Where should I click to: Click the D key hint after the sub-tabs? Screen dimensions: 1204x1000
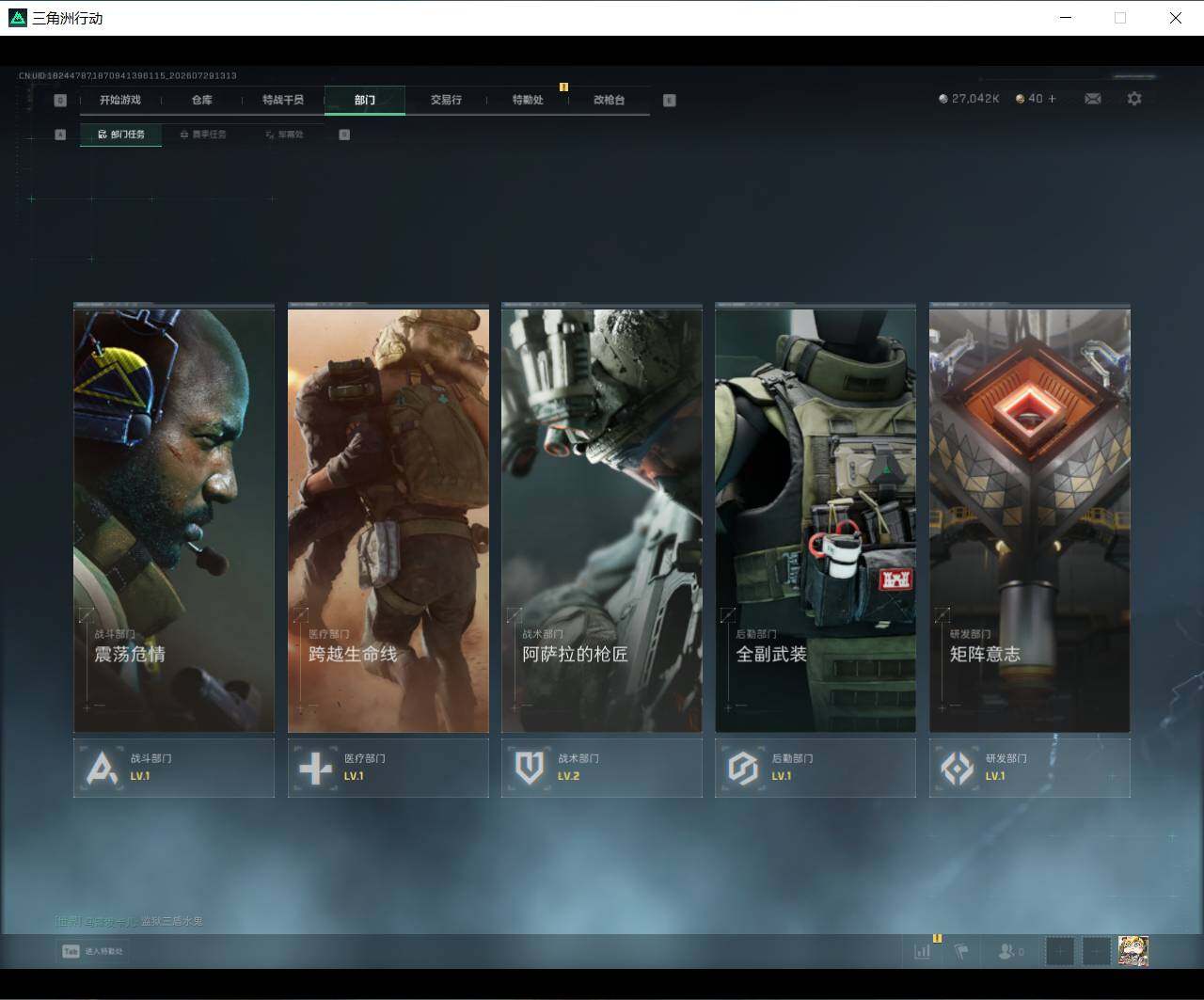click(344, 135)
